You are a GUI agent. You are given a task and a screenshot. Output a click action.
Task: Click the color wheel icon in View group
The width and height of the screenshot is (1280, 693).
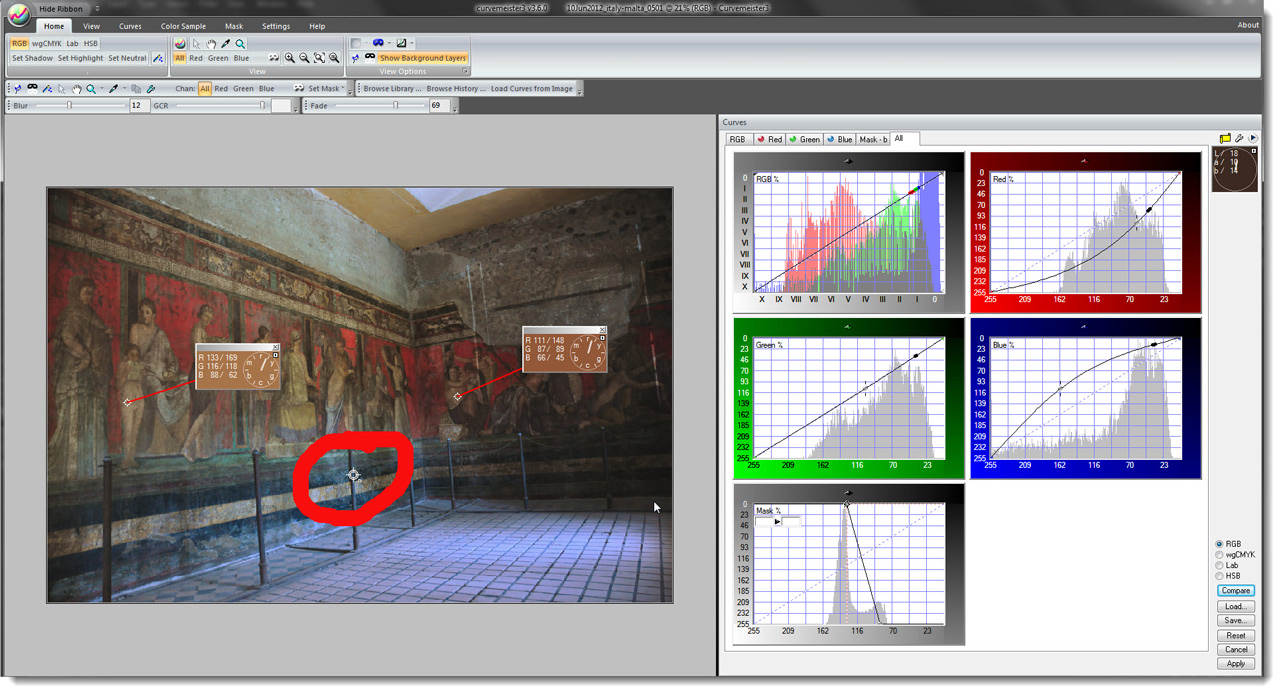click(180, 44)
